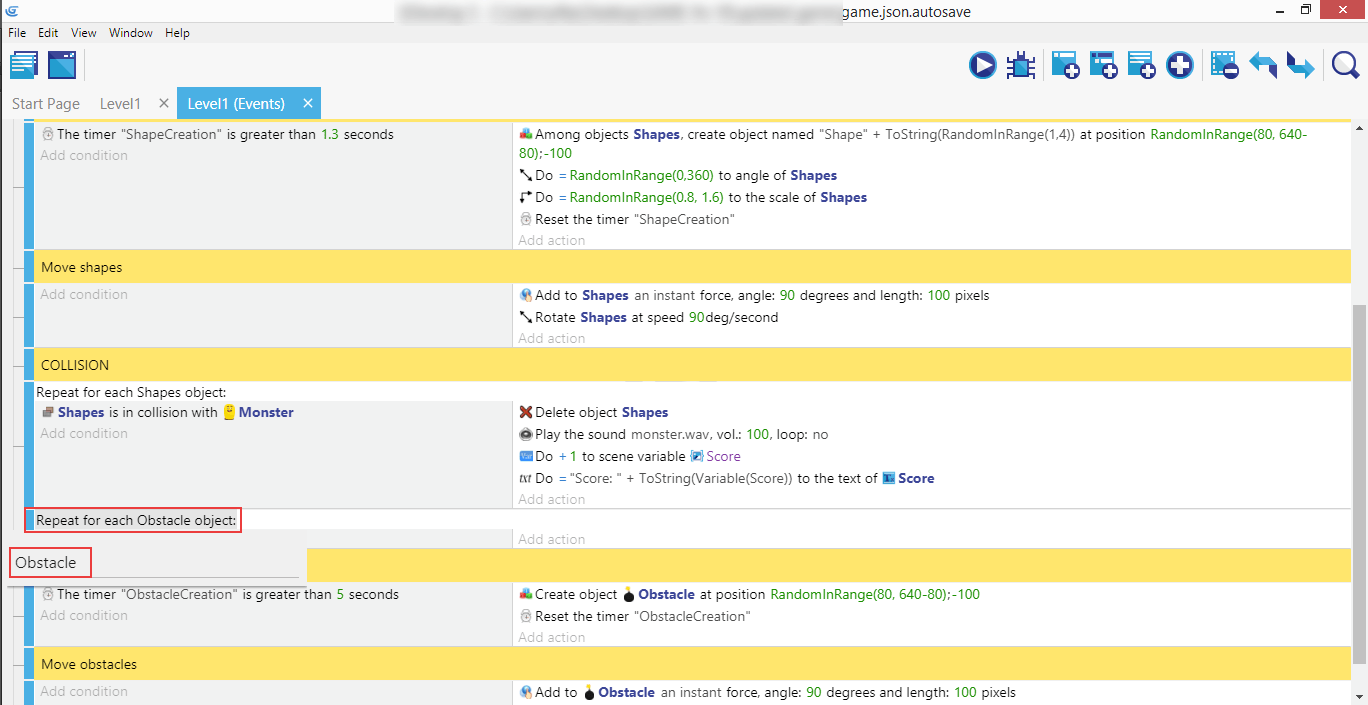The width and height of the screenshot is (1368, 705).
Task: Click the vertical scrollbar of the events sheet
Action: click(x=1359, y=480)
